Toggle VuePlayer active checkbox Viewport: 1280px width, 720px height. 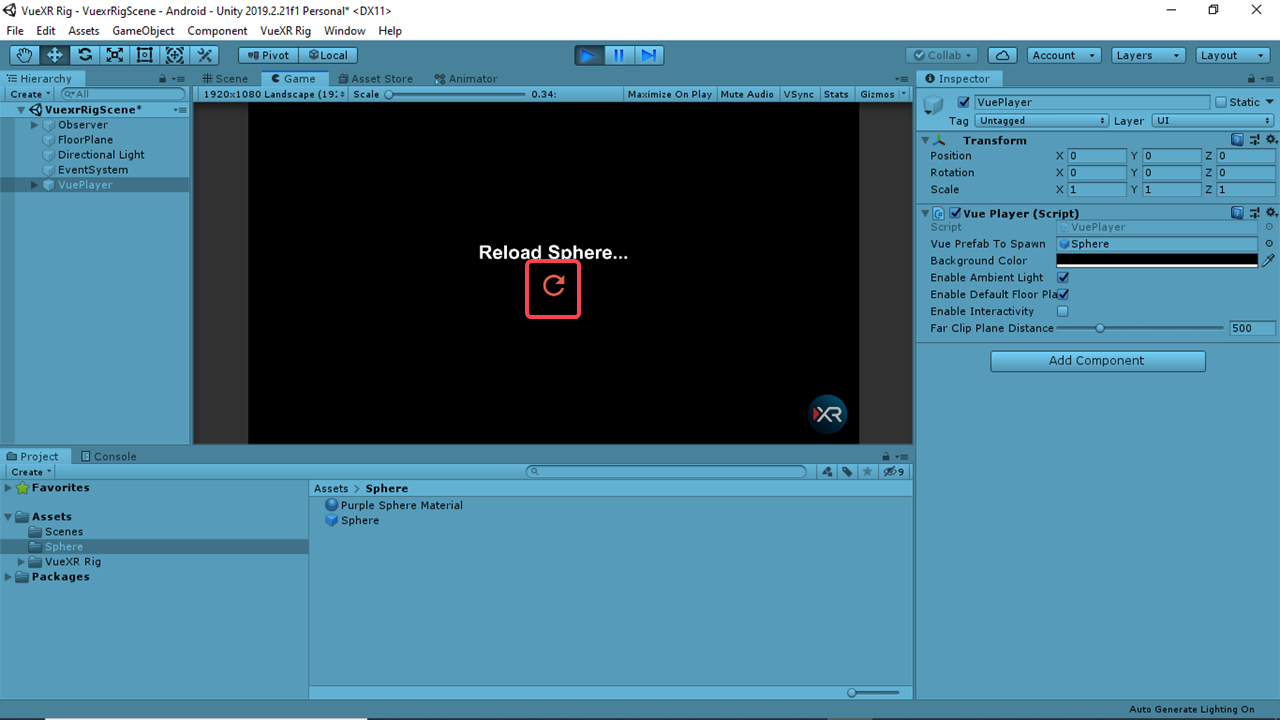[964, 102]
